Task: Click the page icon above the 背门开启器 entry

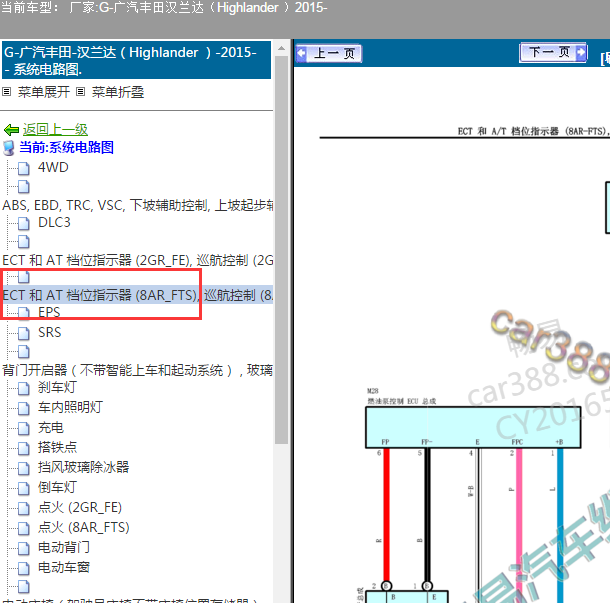Action: [x=23, y=352]
